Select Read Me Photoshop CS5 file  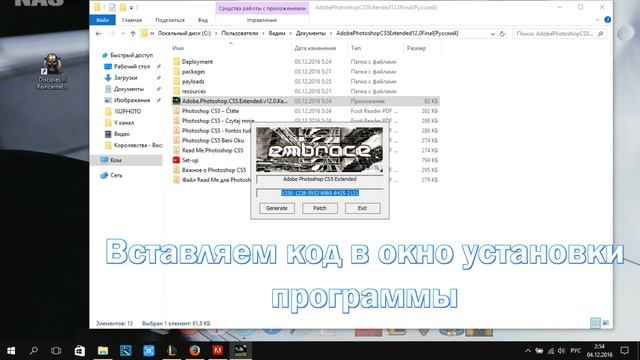click(212, 150)
